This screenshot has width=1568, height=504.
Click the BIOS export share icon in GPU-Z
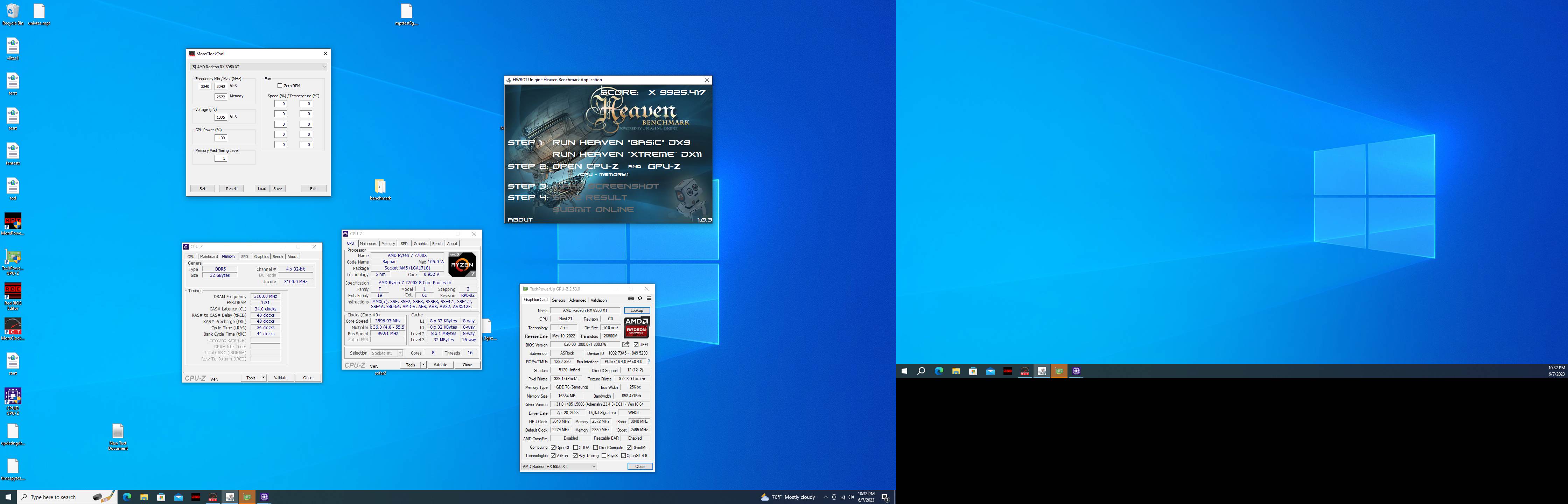pos(626,344)
